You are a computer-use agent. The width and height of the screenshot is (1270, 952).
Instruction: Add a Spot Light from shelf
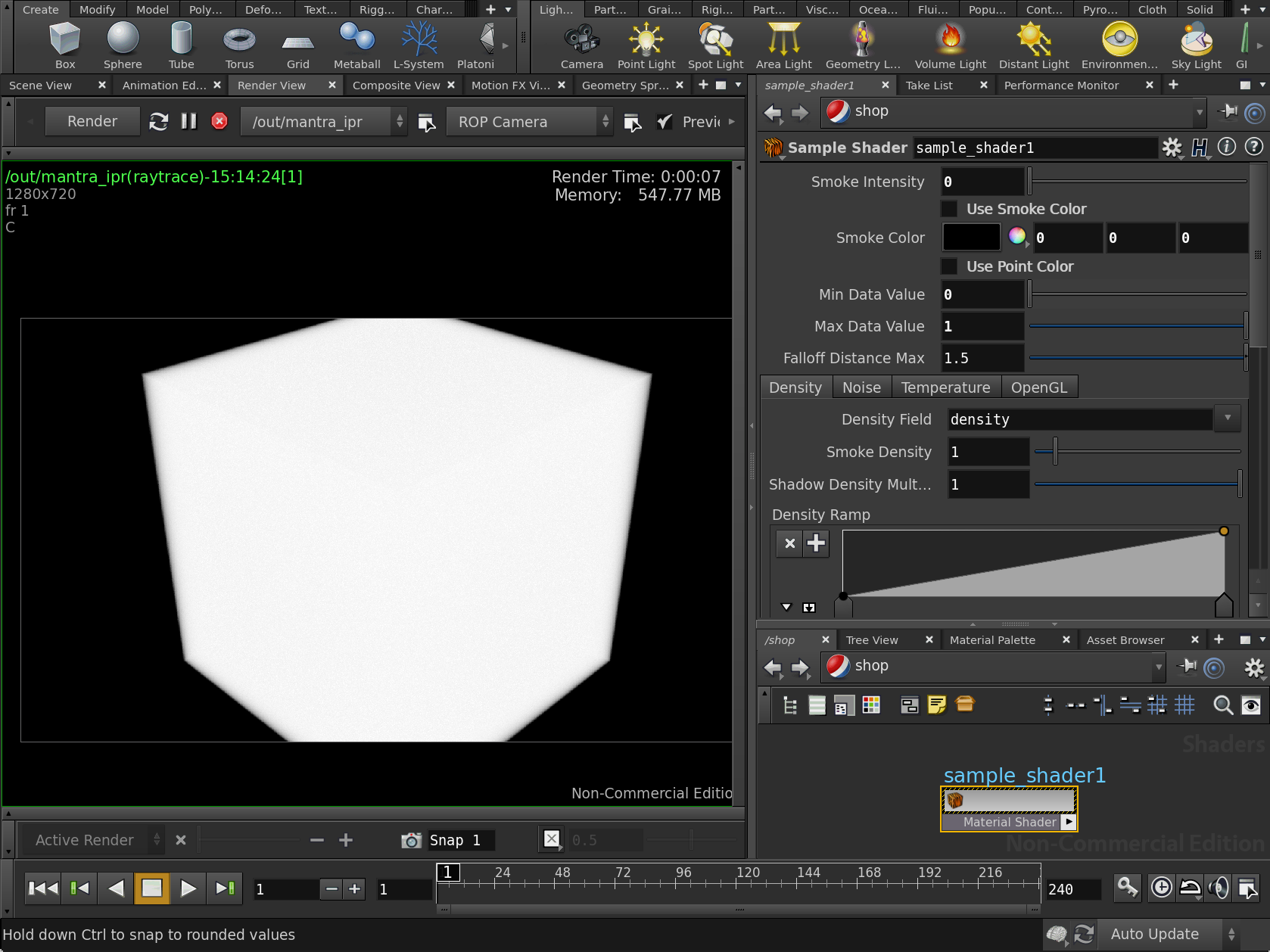coord(715,45)
